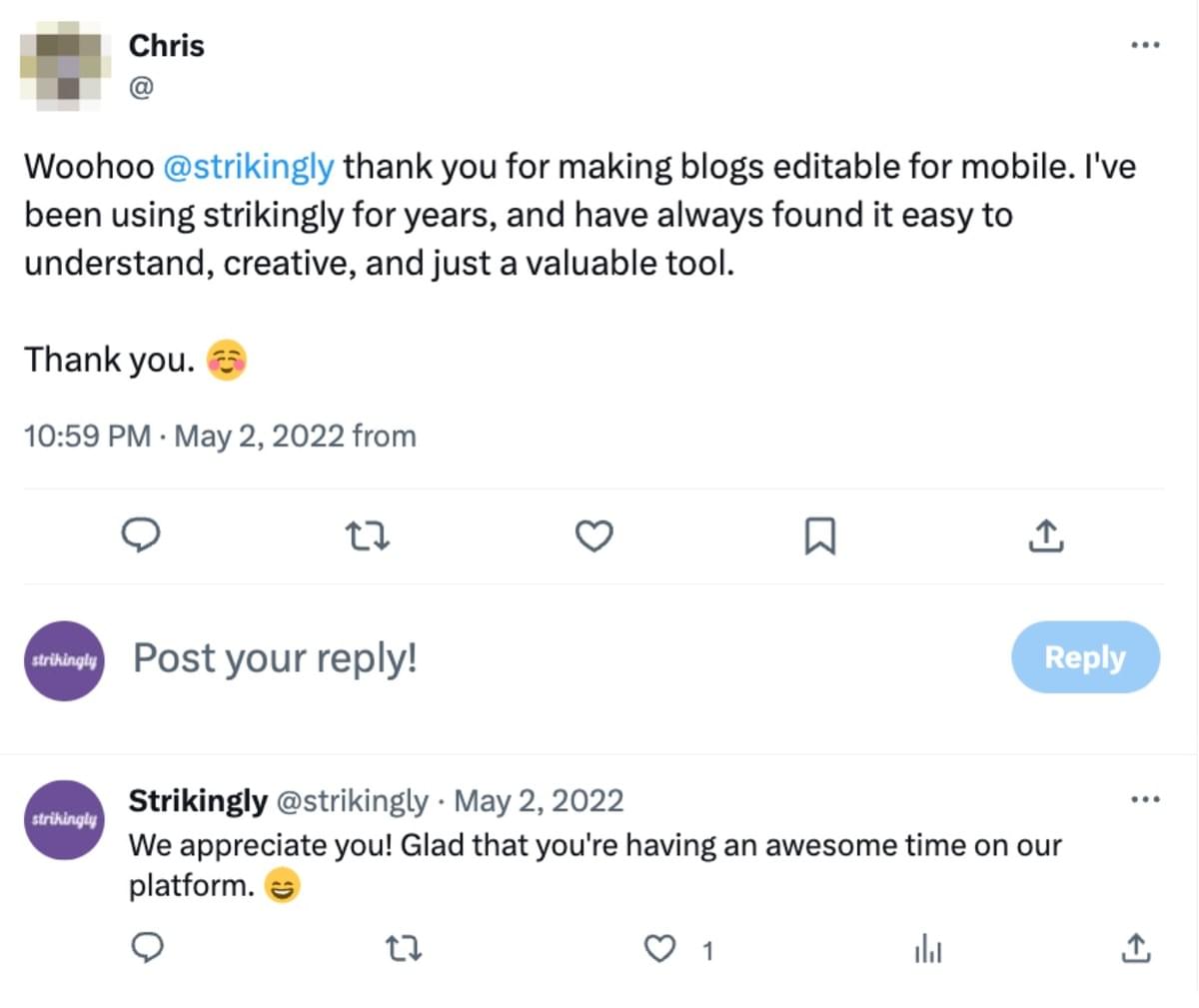Click the reply icon on Chris's tweet
Viewport: 1199px width, 1008px height.
coord(141,537)
